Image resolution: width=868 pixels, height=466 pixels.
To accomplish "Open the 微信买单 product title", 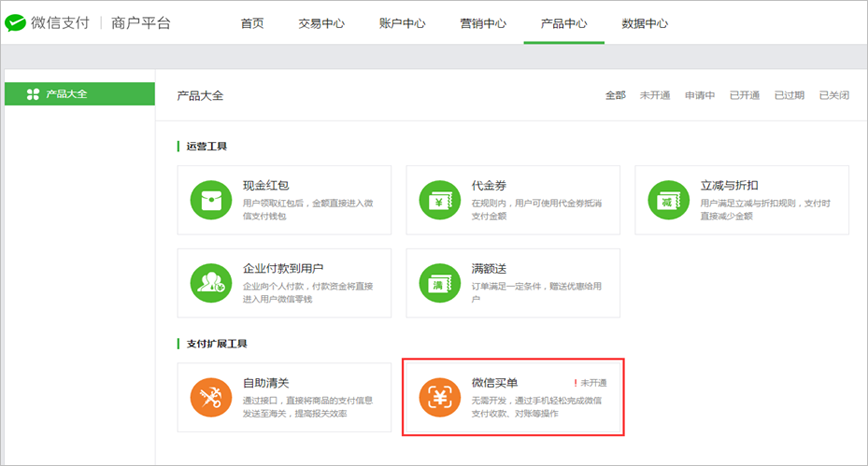I will [495, 383].
